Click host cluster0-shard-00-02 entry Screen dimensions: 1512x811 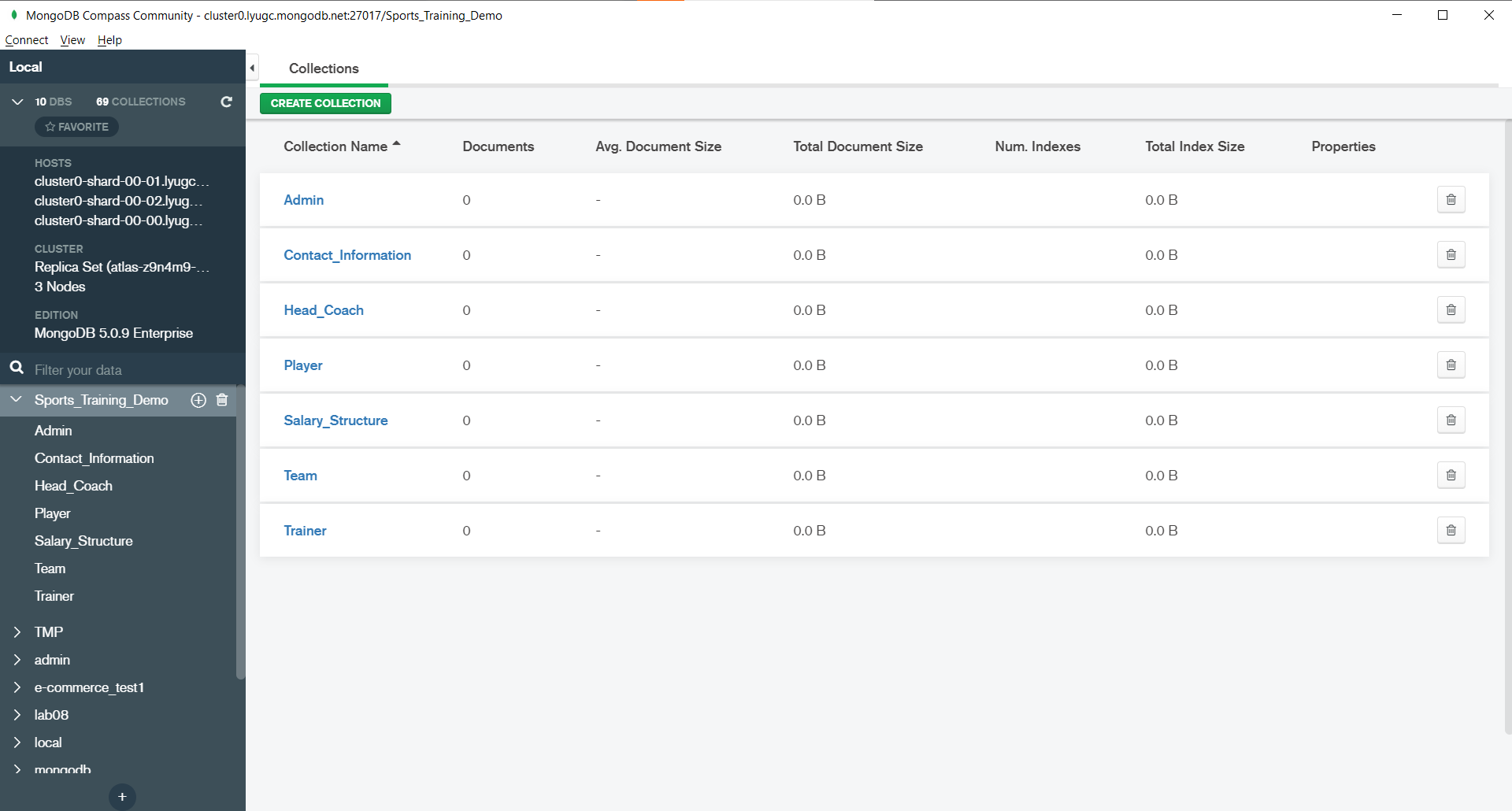118,201
